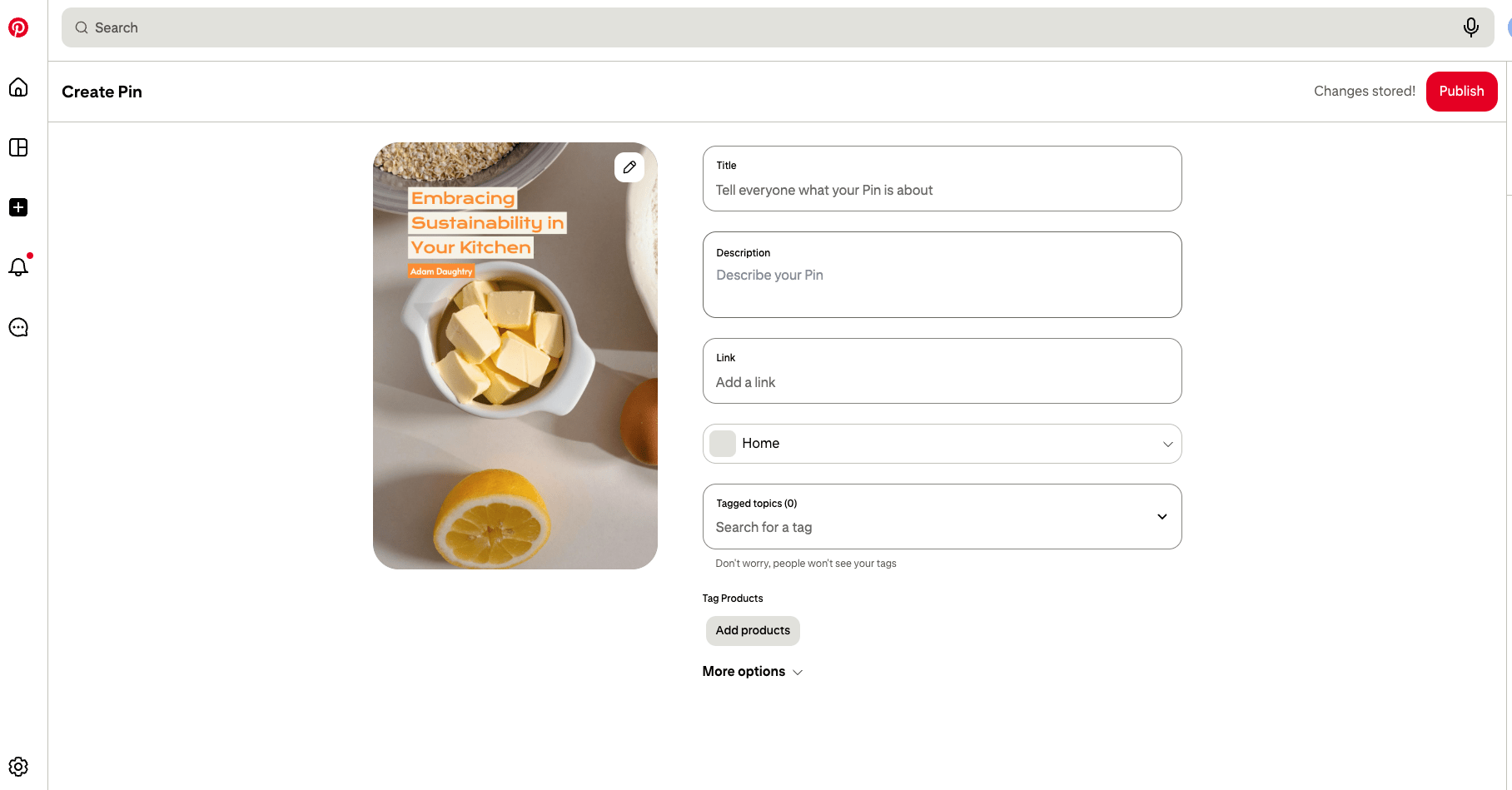Viewport: 1512px width, 790px height.
Task: Edit the pin image with pencil icon
Action: coord(629,167)
